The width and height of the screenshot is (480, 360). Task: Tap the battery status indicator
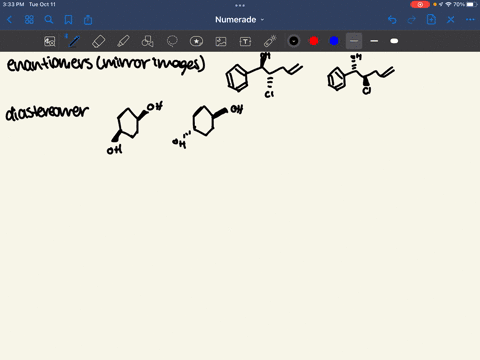(472, 4)
